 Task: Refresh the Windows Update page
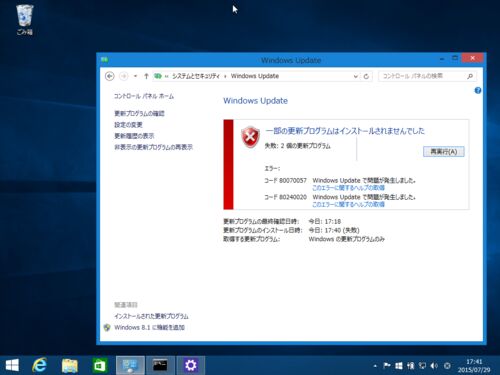point(366,76)
